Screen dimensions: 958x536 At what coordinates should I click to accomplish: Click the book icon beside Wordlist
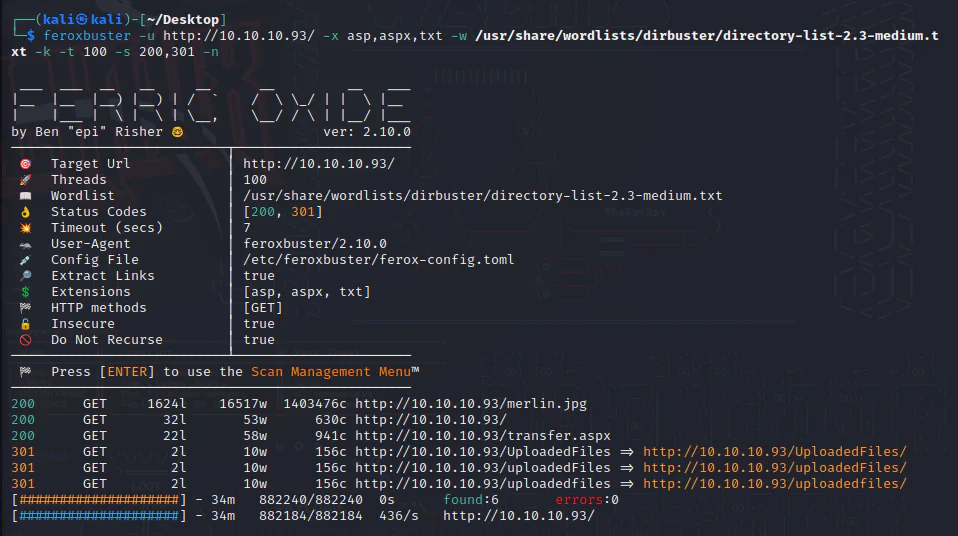pyautogui.click(x=25, y=196)
